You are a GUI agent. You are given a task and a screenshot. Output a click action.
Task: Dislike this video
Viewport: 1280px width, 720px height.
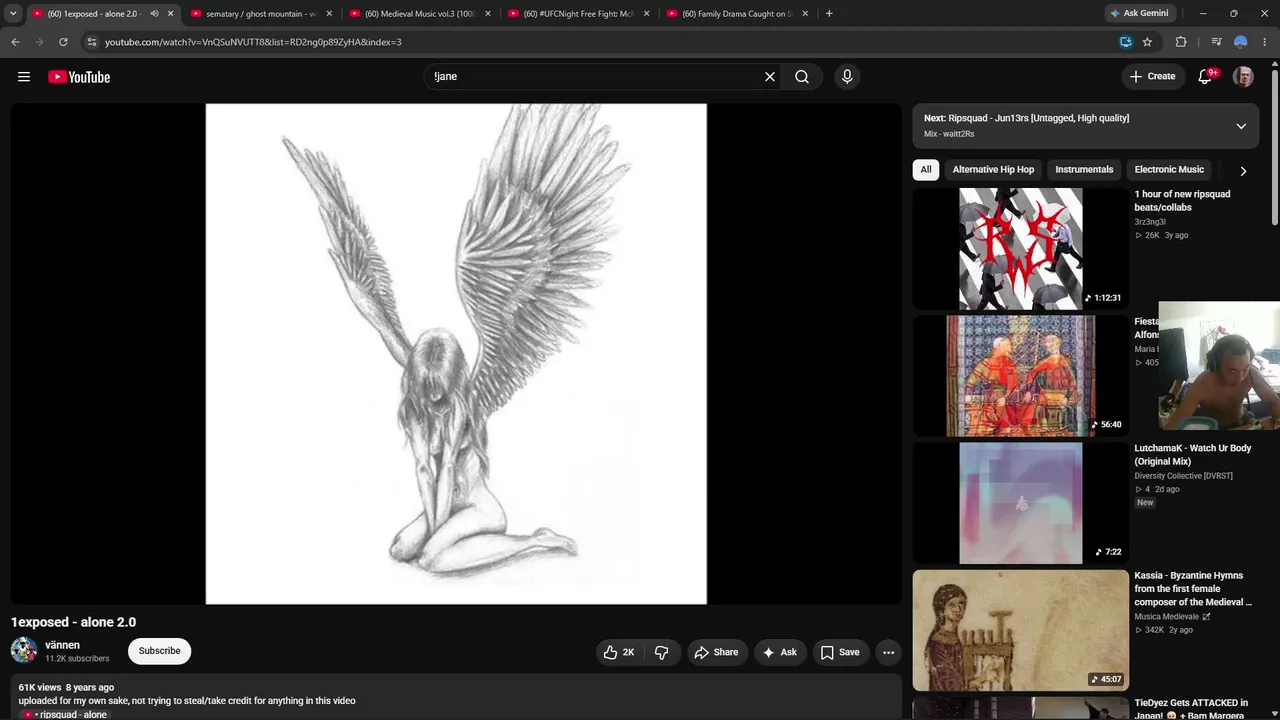click(x=662, y=652)
